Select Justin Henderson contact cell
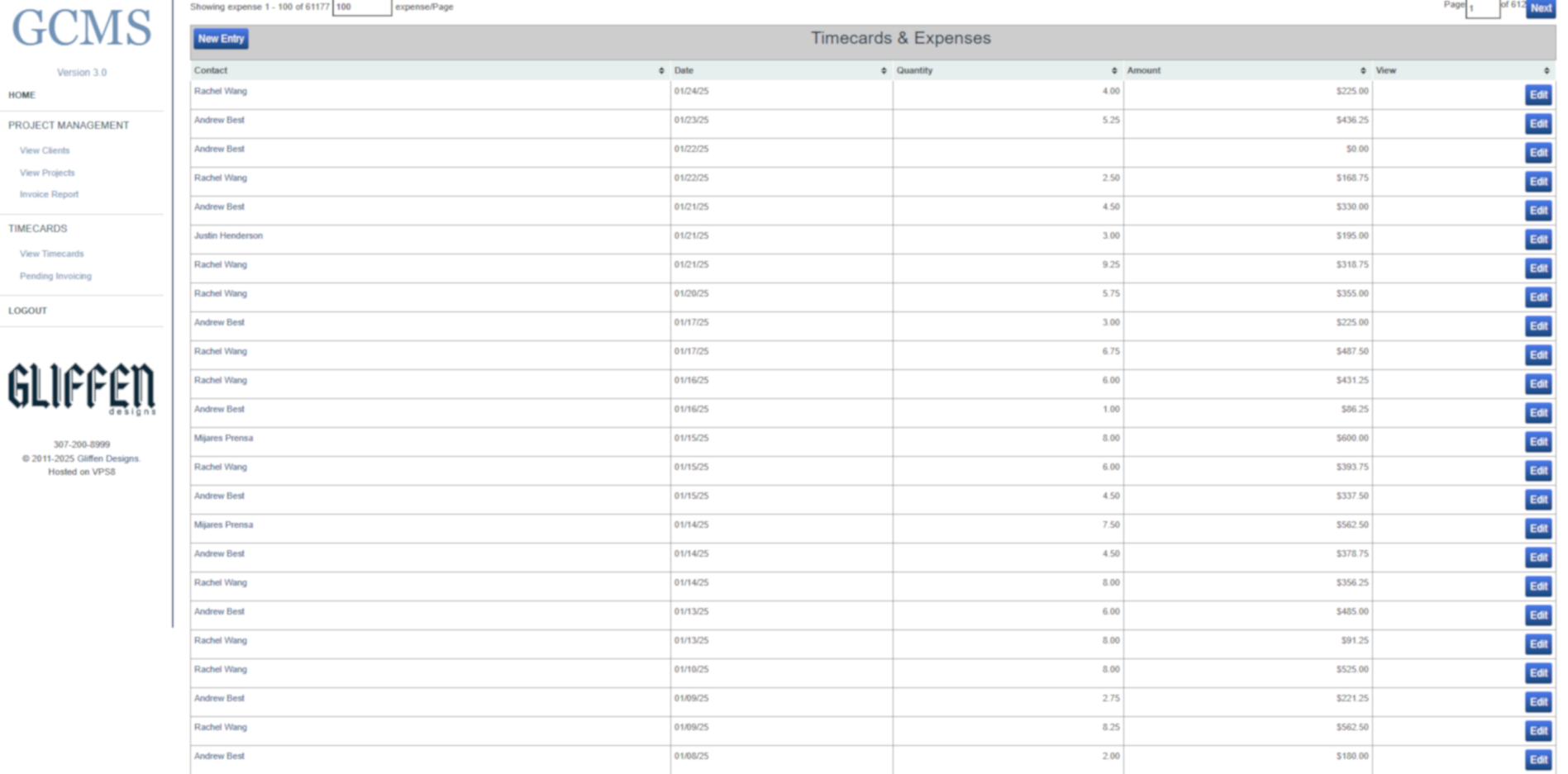The image size is (1568, 774). coord(430,240)
